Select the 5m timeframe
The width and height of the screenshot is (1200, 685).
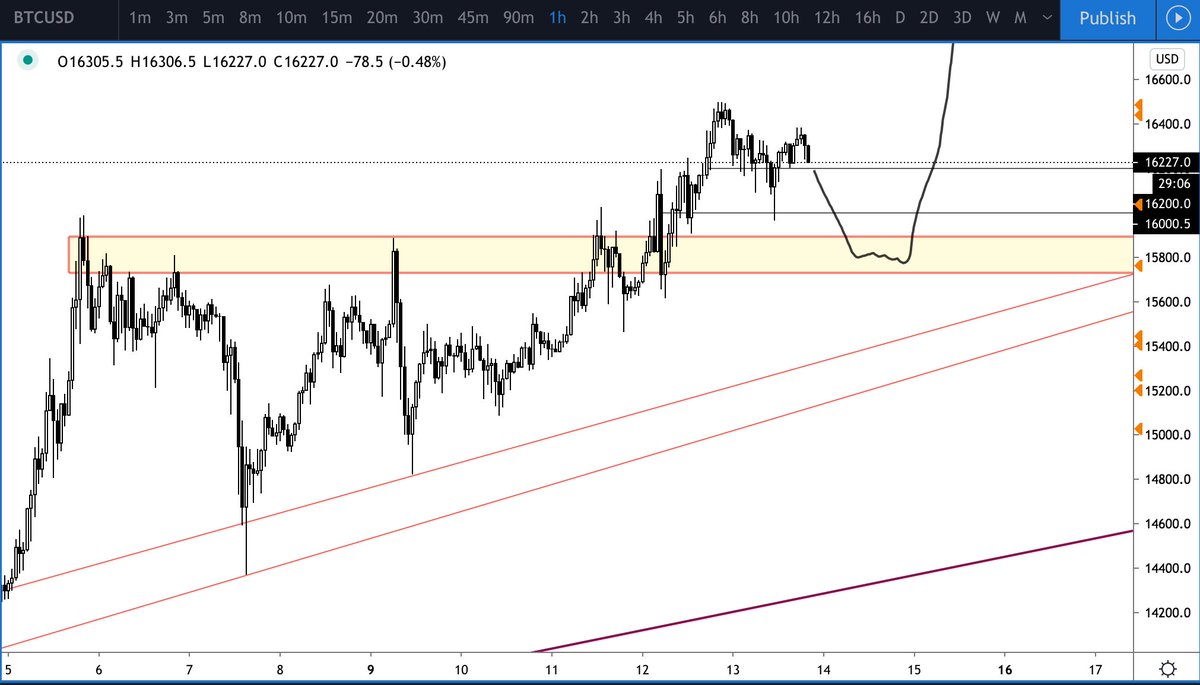(213, 18)
